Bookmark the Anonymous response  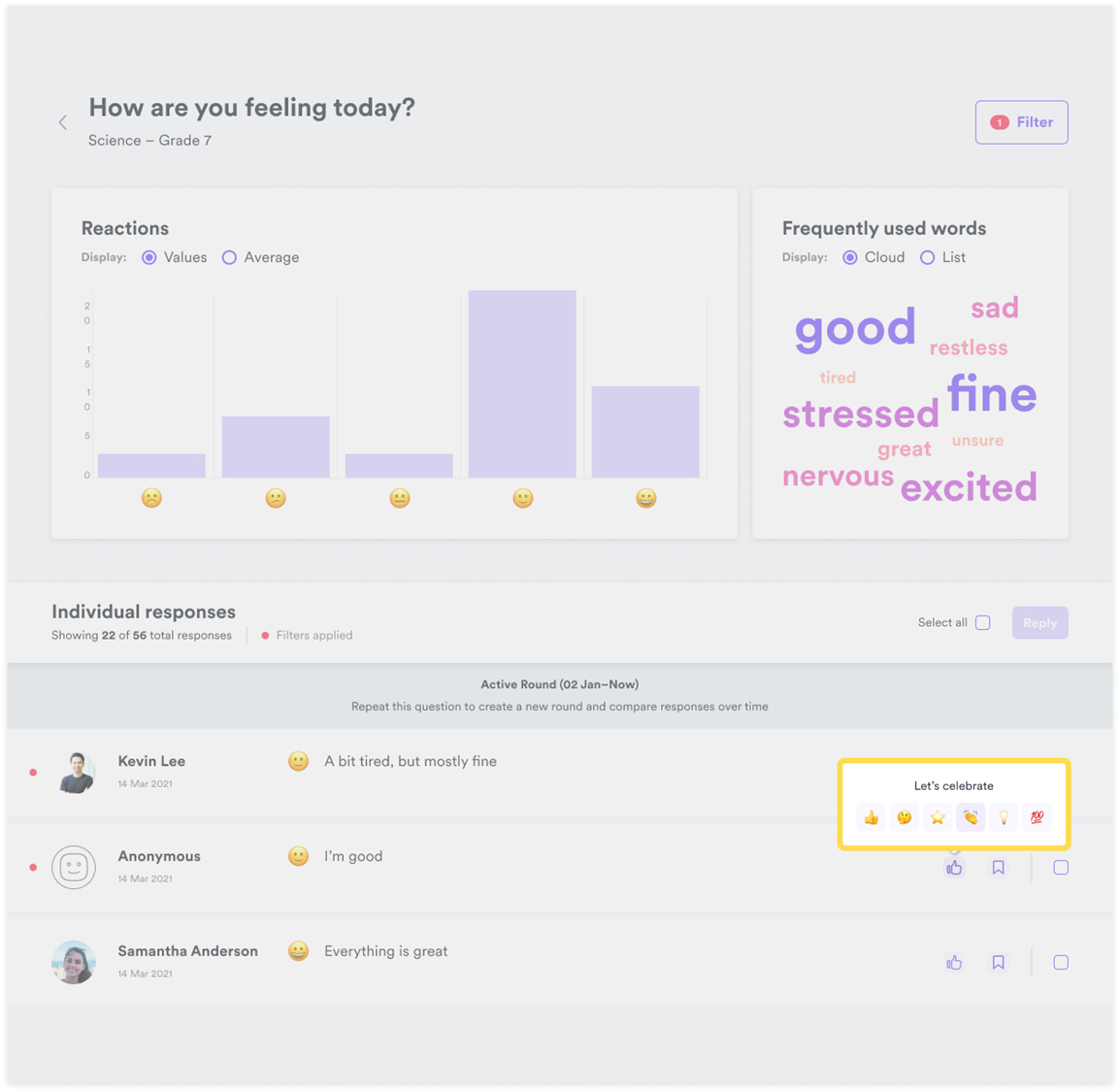[x=998, y=868]
